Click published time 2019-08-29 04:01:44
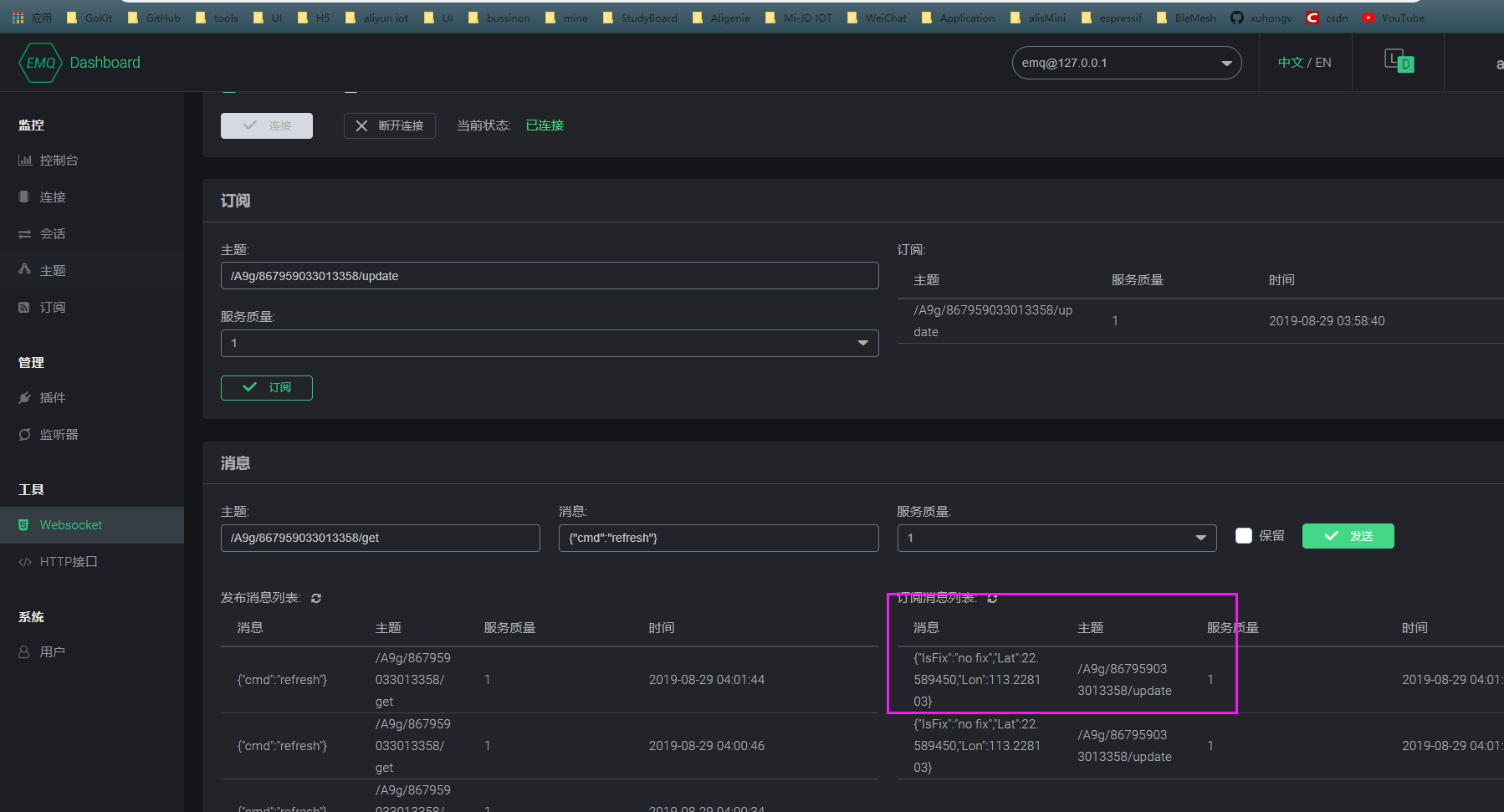 coord(707,680)
